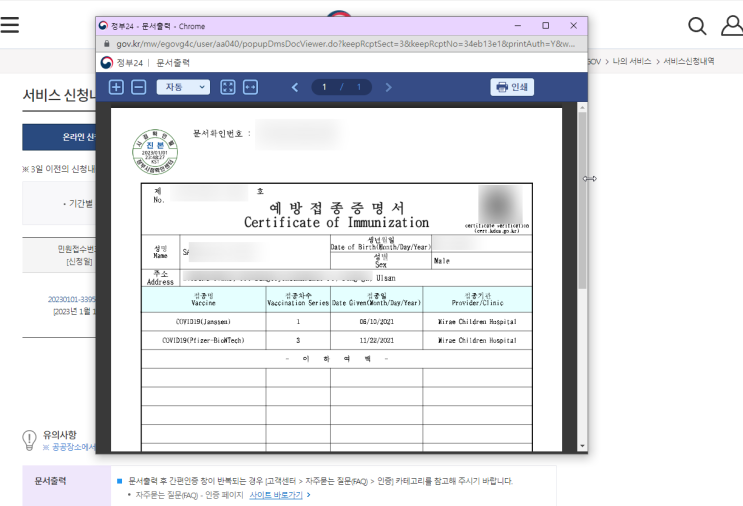Image resolution: width=743 pixels, height=506 pixels.
Task: Zoom in with the plus icon
Action: click(x=116, y=87)
